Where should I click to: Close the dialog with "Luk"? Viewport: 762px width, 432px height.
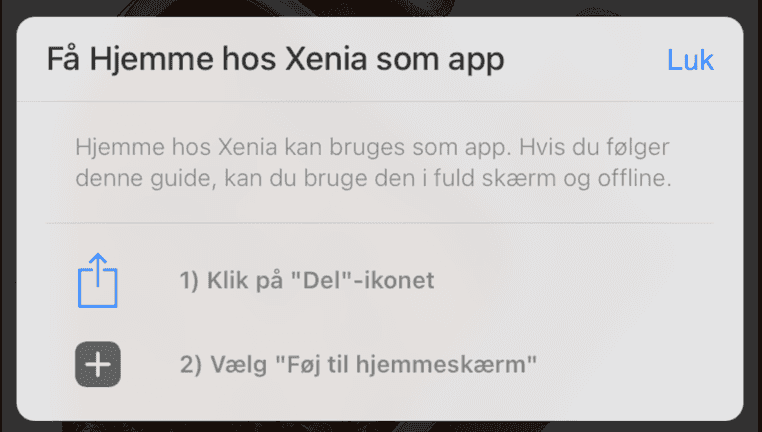690,60
